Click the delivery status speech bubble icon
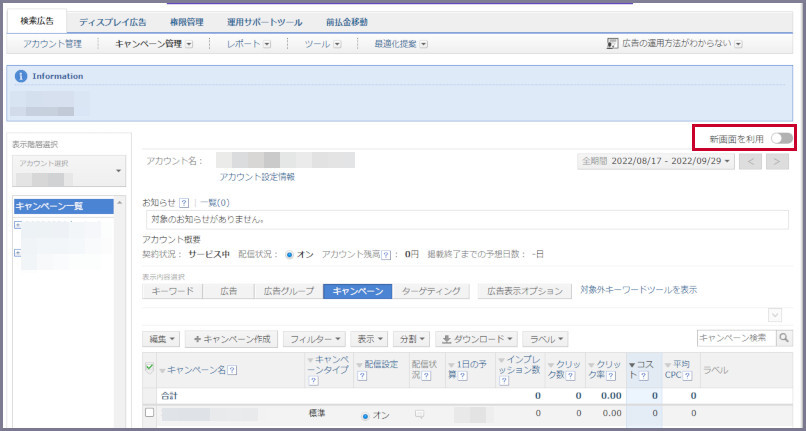 [419, 413]
